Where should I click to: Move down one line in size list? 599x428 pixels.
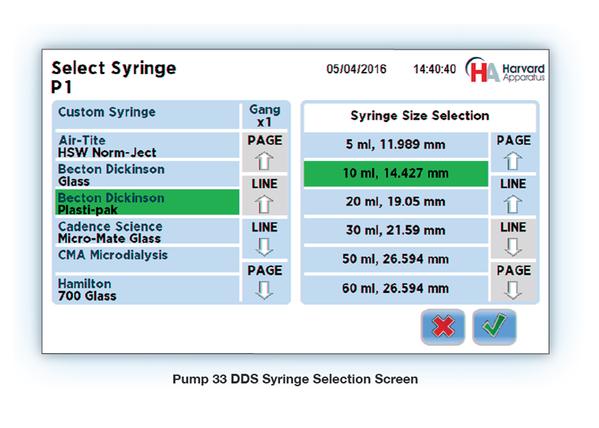pyautogui.click(x=513, y=239)
